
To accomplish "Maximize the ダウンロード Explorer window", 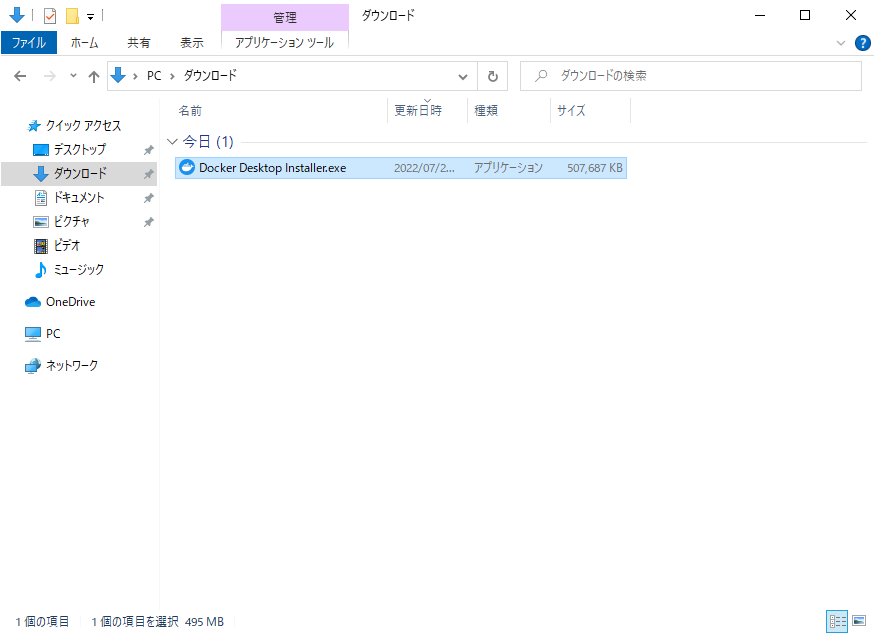I will pos(805,15).
